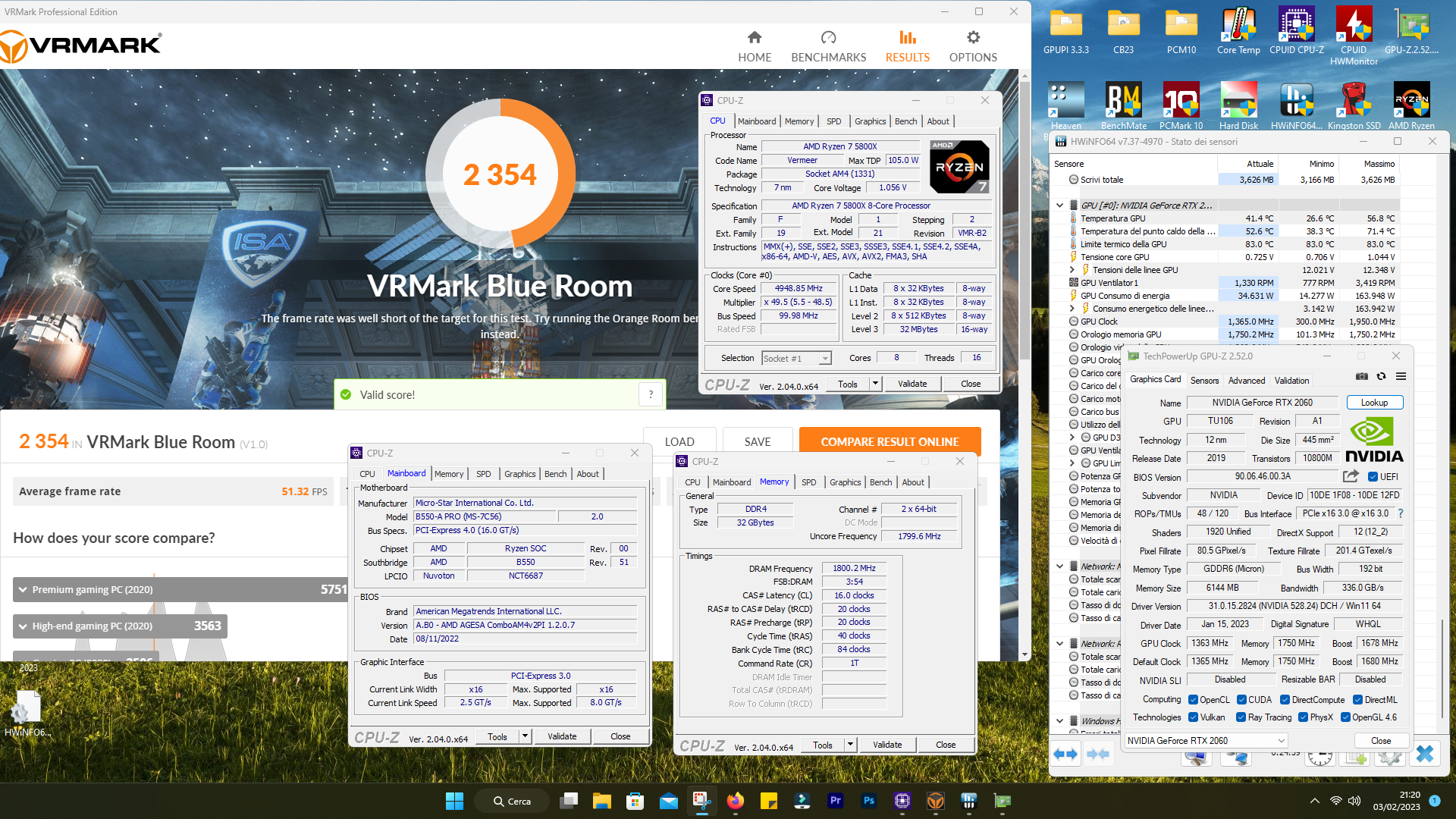Click the blue expand arrows icon in HWiNFO toolbar
This screenshot has height=819, width=1456.
[1065, 753]
